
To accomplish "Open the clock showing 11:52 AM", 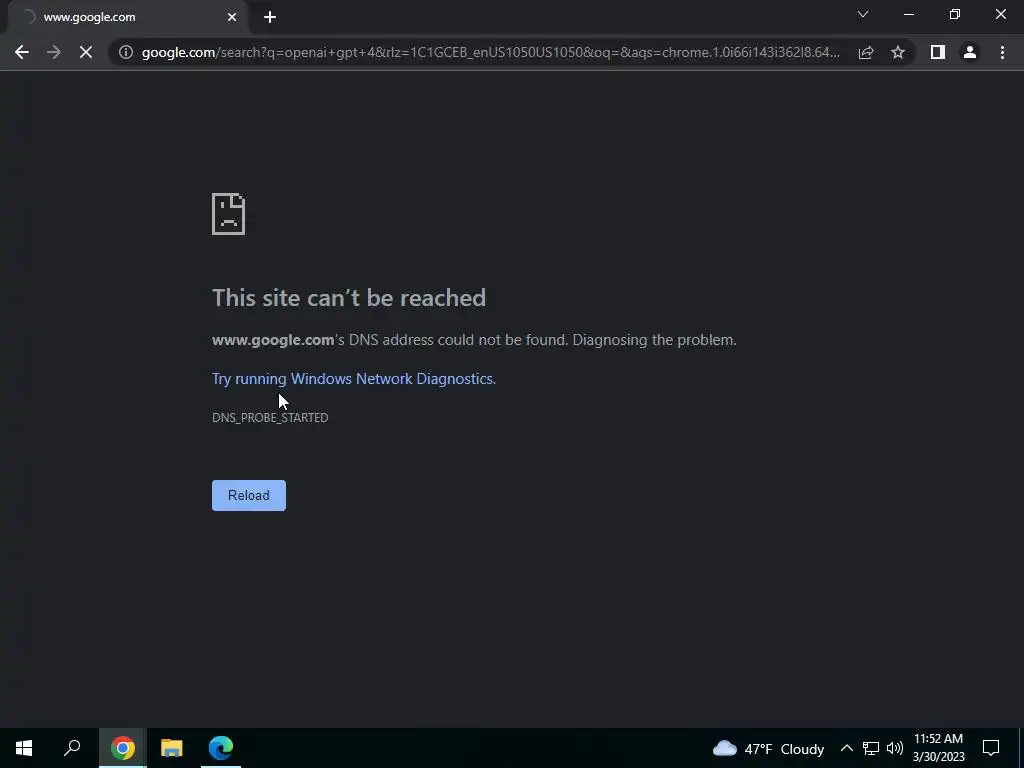I will coord(938,748).
